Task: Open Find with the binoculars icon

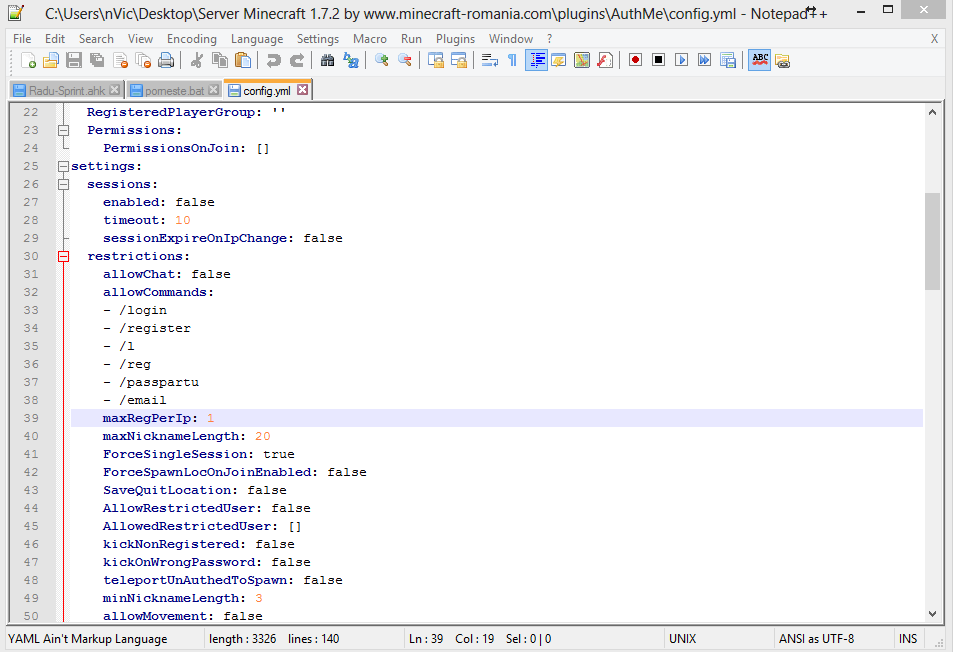Action: (328, 60)
